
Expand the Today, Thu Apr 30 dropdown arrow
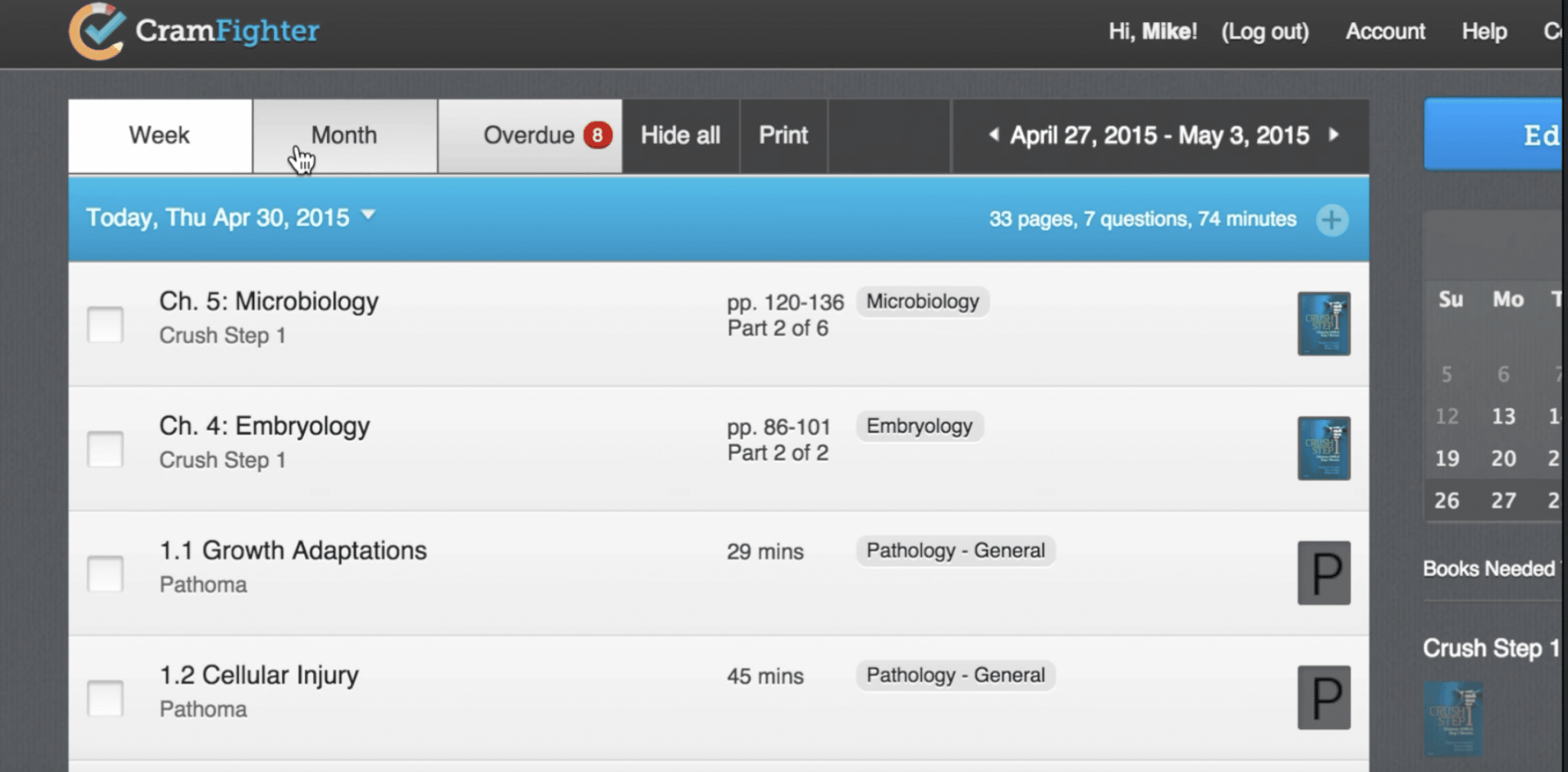pyautogui.click(x=368, y=215)
